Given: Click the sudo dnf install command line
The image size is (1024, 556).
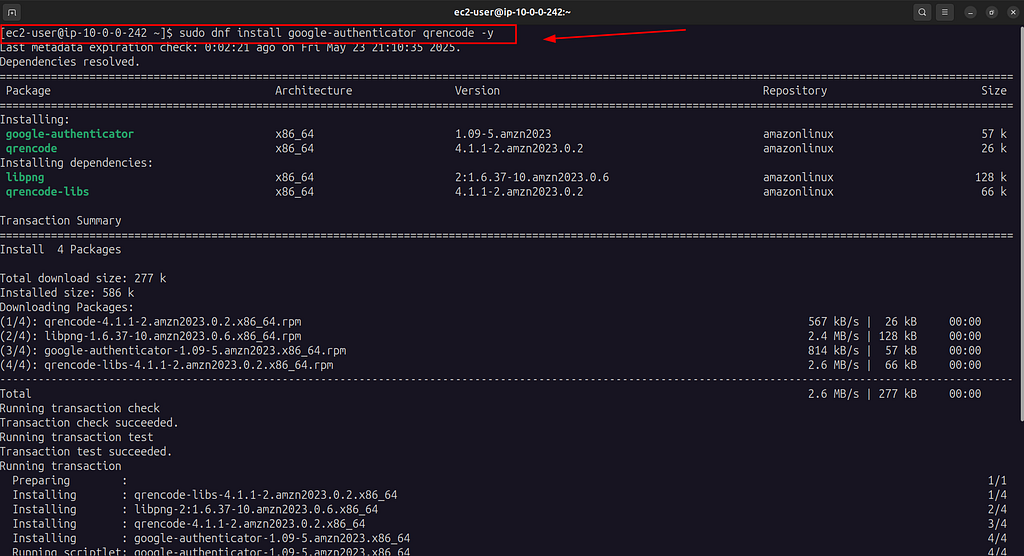Looking at the screenshot, I should click(249, 33).
